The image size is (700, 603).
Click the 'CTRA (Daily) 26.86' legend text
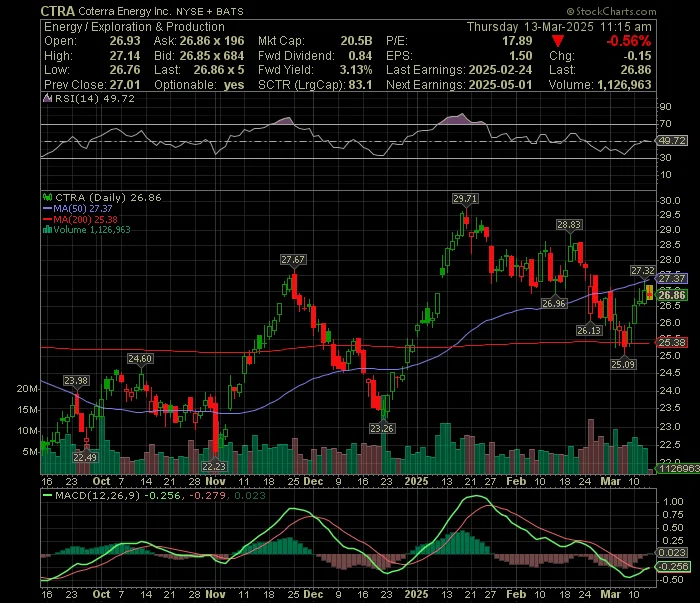pyautogui.click(x=108, y=197)
